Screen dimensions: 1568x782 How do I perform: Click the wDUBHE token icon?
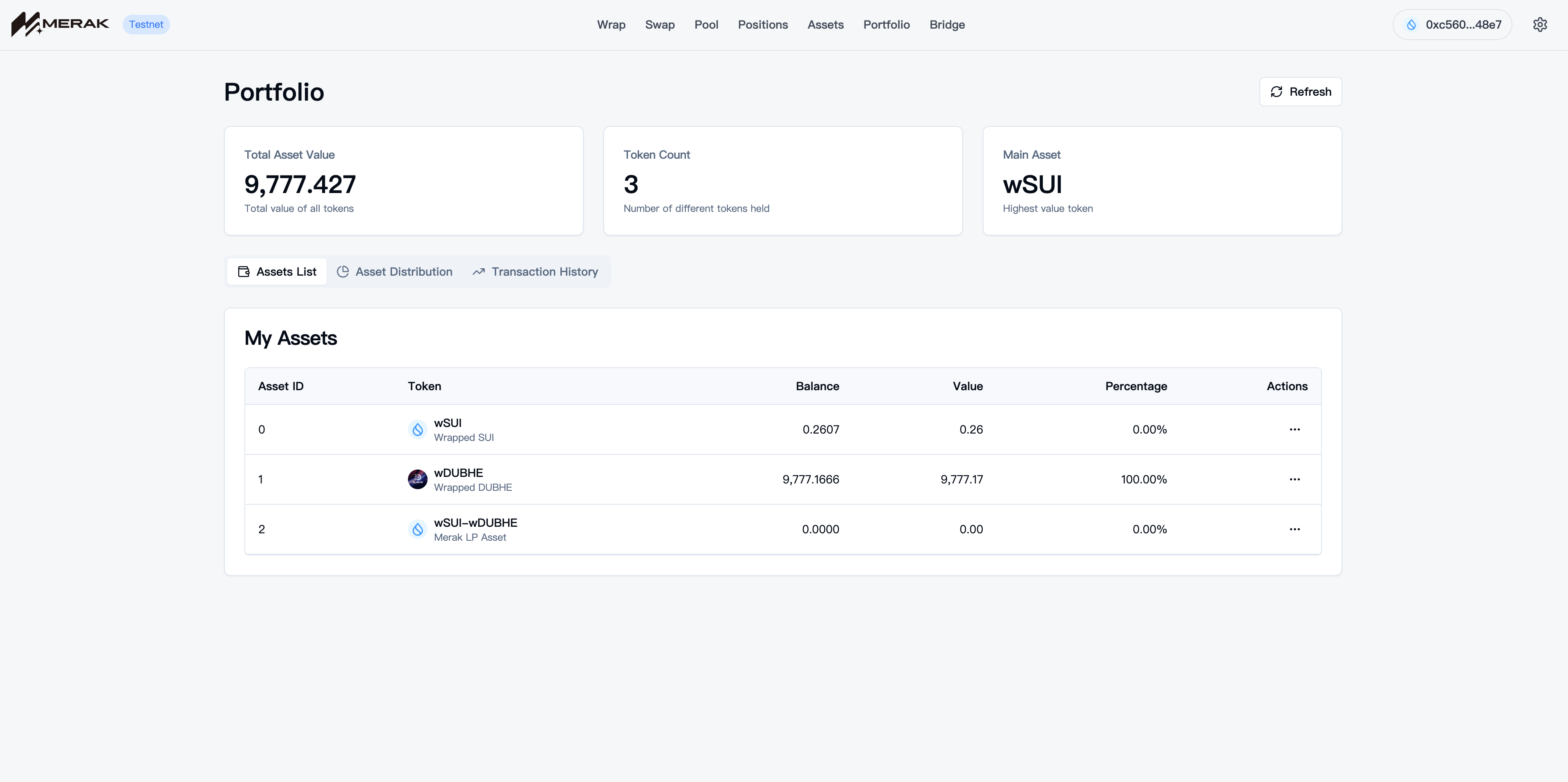click(x=418, y=479)
